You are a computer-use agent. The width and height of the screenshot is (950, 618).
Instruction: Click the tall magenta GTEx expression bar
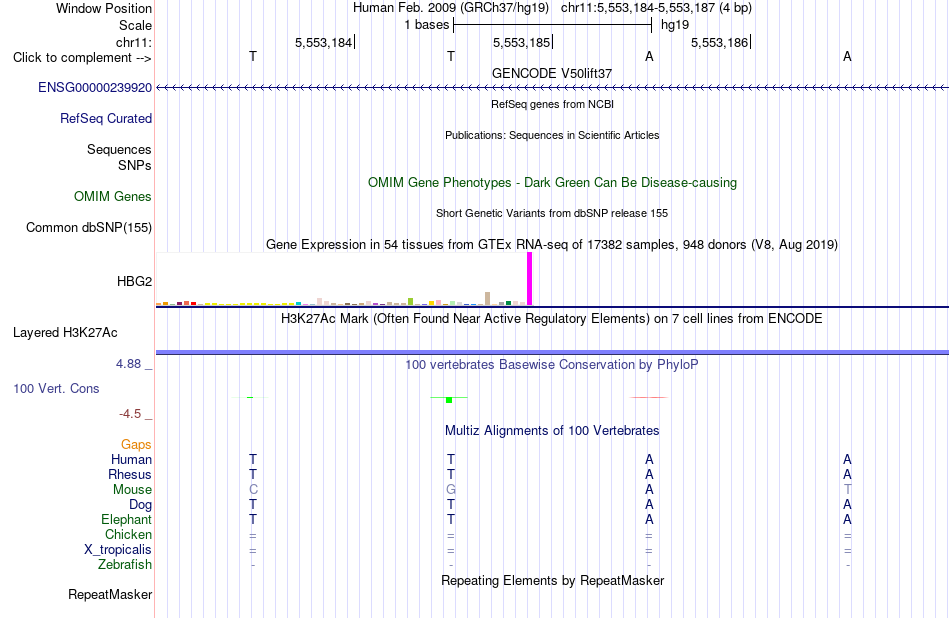pyautogui.click(x=530, y=279)
